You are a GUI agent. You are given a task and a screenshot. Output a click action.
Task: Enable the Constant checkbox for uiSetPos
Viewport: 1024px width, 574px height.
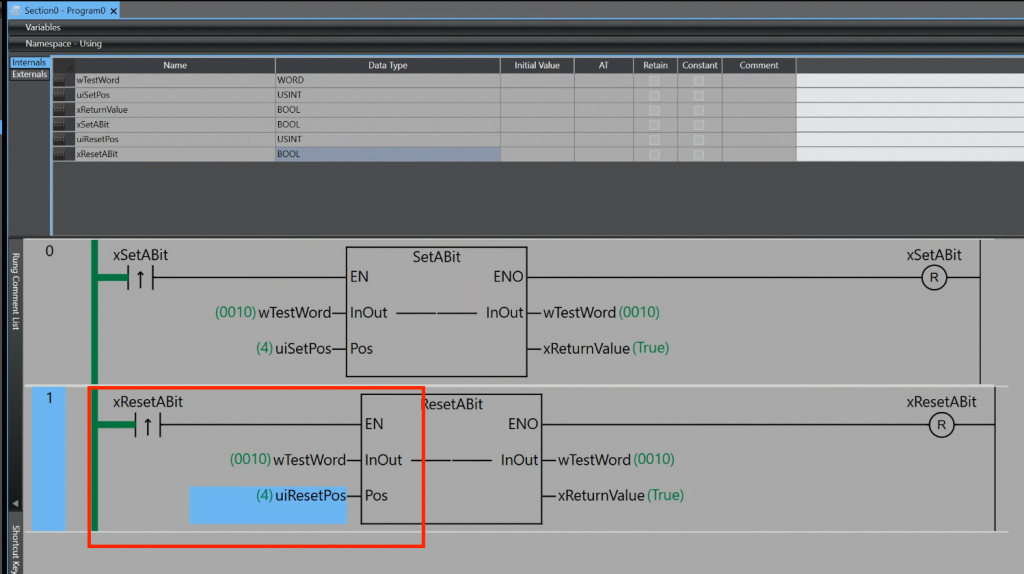(699, 95)
